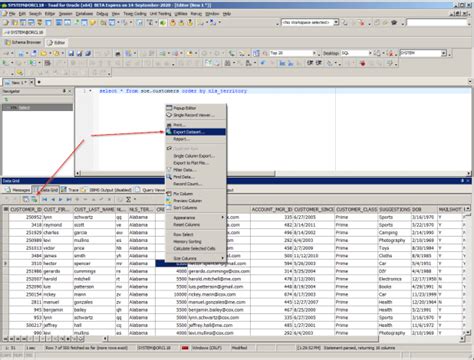Open the Trace tab
Screen dimensions: 474x360
[x=70, y=190]
